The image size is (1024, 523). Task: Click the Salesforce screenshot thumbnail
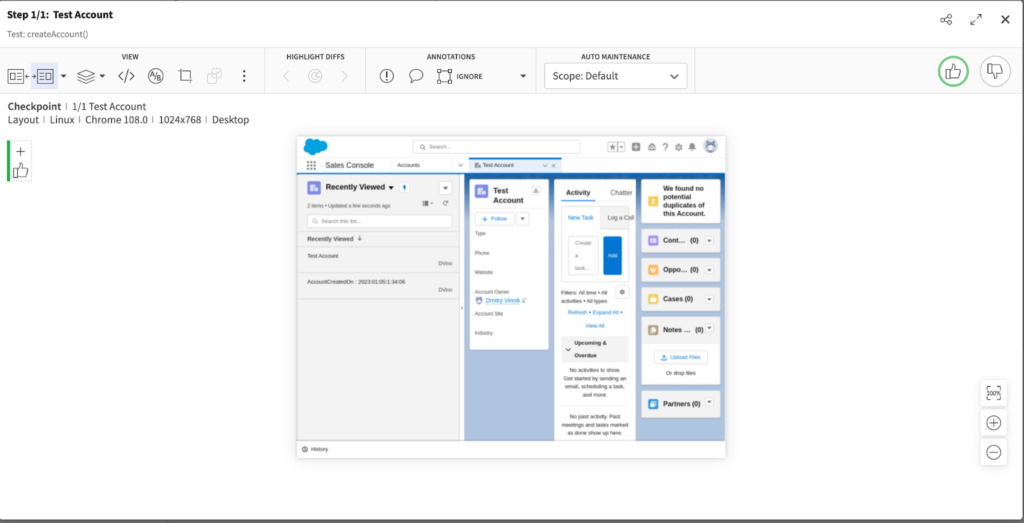[511, 296]
